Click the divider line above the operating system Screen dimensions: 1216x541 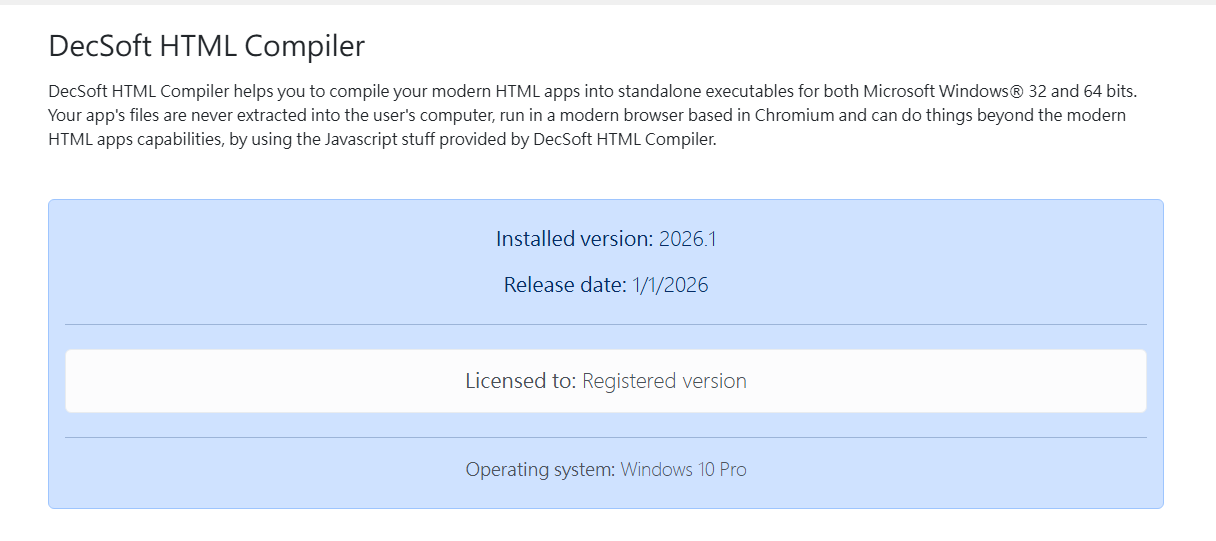pyautogui.click(x=605, y=437)
